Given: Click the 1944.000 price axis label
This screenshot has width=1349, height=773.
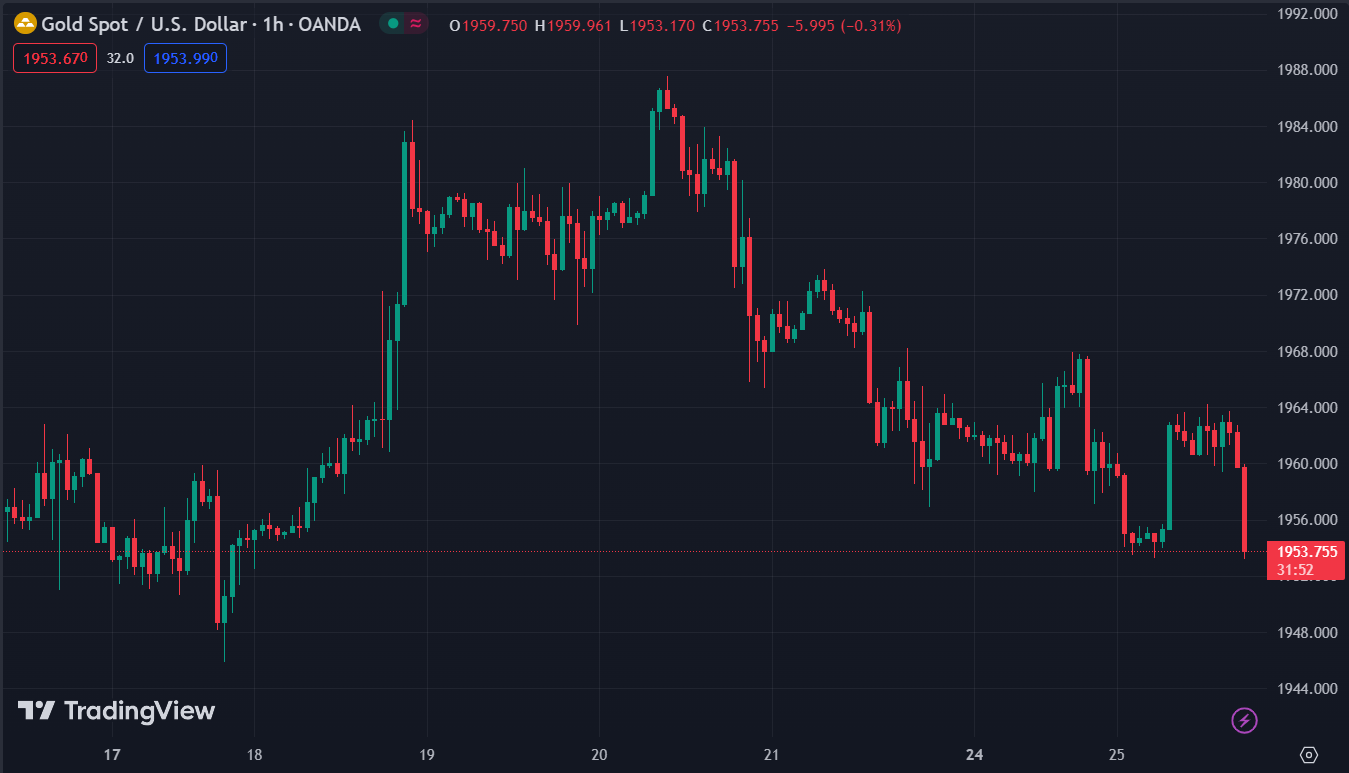Looking at the screenshot, I should (1308, 689).
